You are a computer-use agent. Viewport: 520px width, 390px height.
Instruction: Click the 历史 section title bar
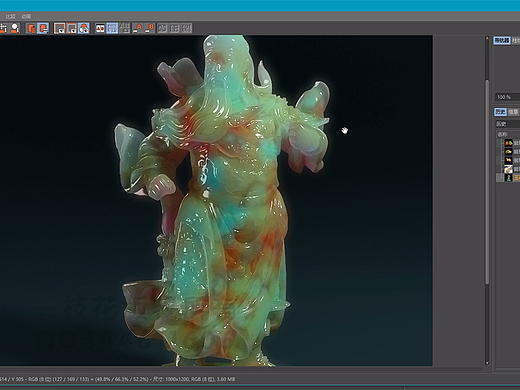[507, 124]
